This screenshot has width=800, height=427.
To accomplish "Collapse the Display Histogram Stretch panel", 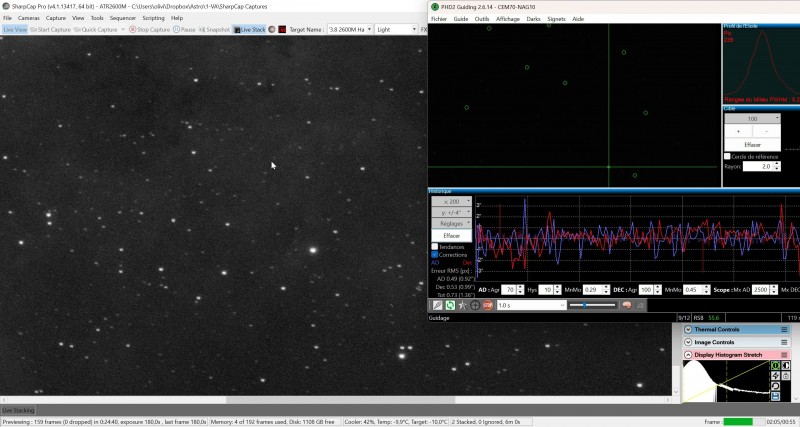I will tap(688, 355).
